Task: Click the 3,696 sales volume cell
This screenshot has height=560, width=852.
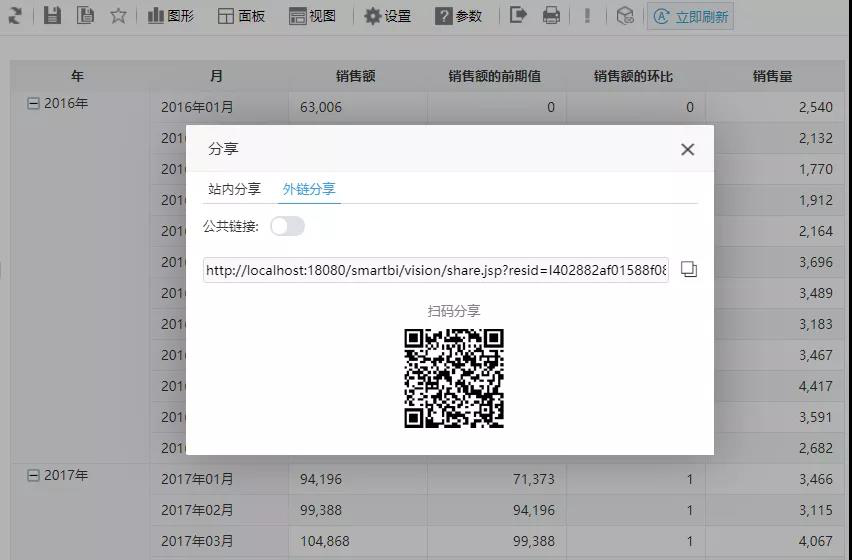Action: (x=779, y=262)
